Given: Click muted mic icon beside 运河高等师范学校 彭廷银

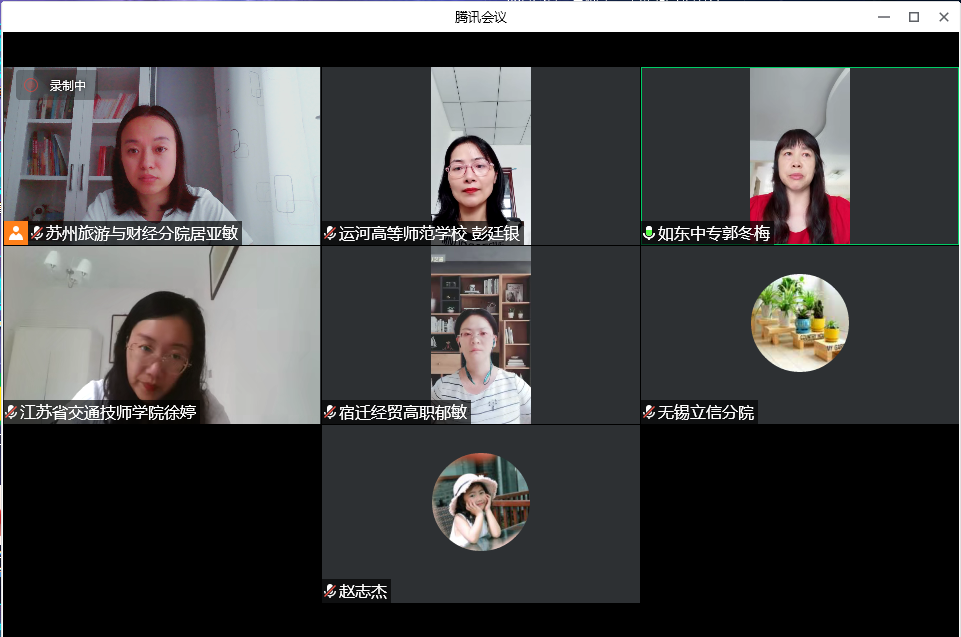Looking at the screenshot, I should [330, 233].
